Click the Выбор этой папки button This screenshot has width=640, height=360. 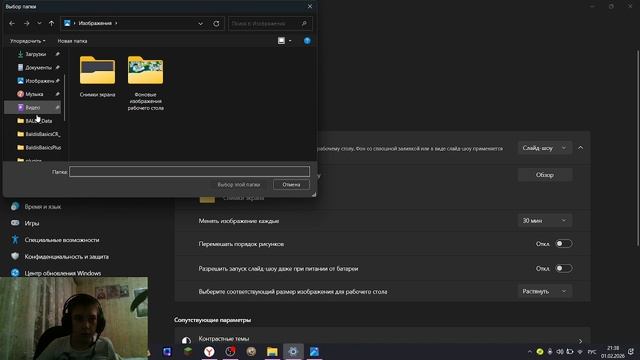point(239,184)
